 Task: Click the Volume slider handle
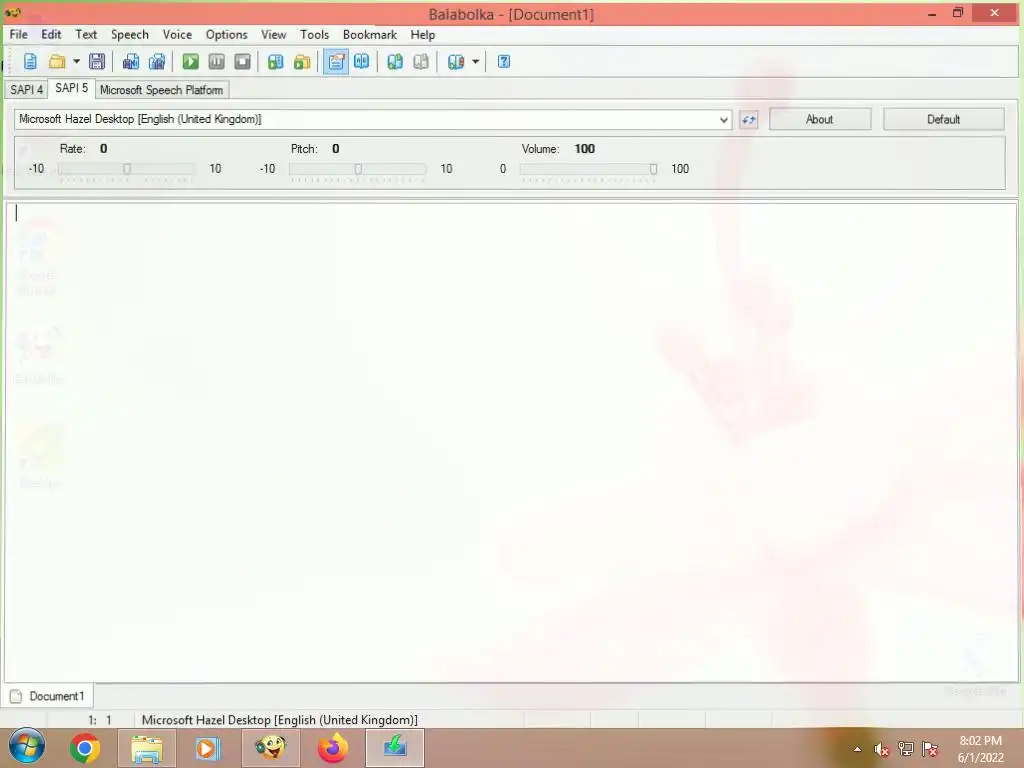(x=653, y=169)
